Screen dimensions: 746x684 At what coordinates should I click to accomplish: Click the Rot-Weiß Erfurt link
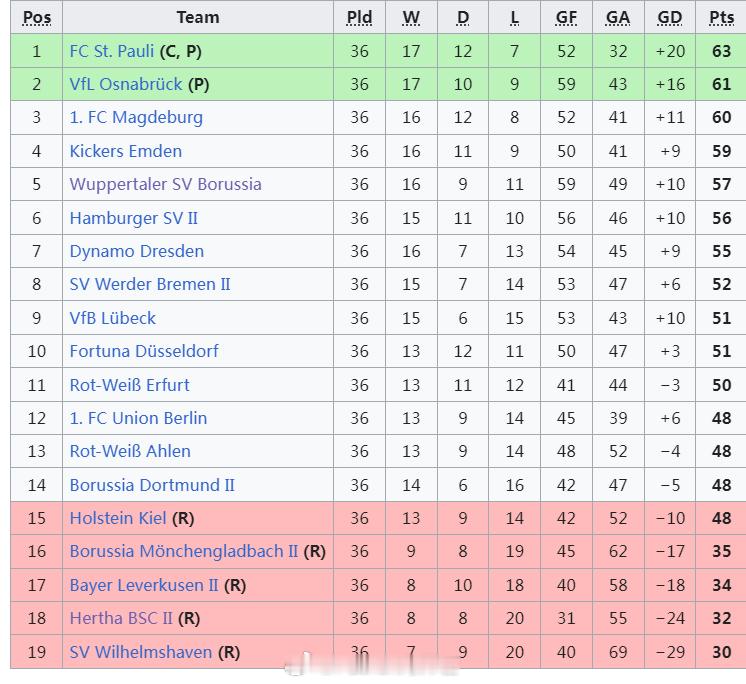click(129, 385)
